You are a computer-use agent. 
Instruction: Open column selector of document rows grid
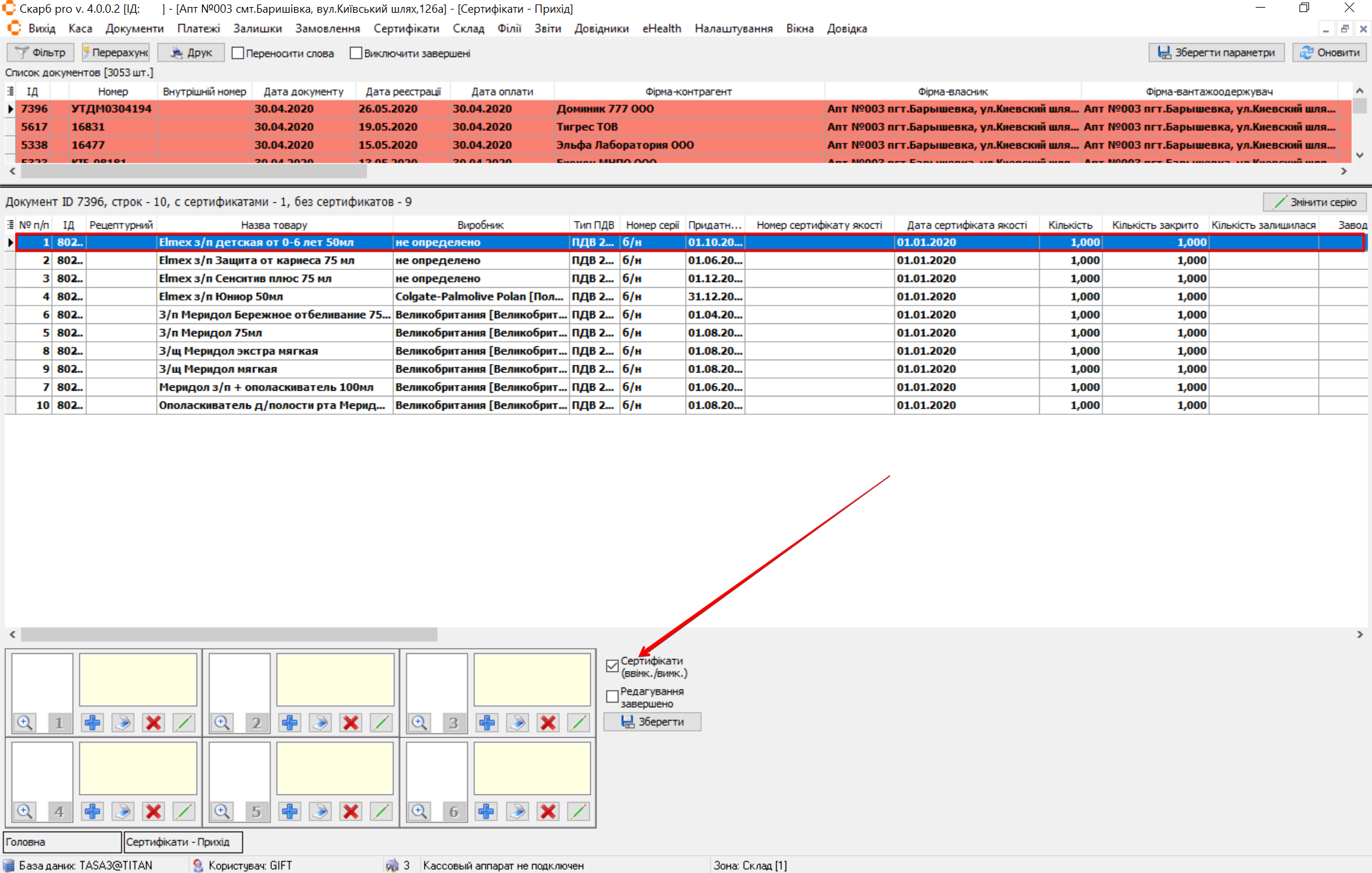(10, 225)
